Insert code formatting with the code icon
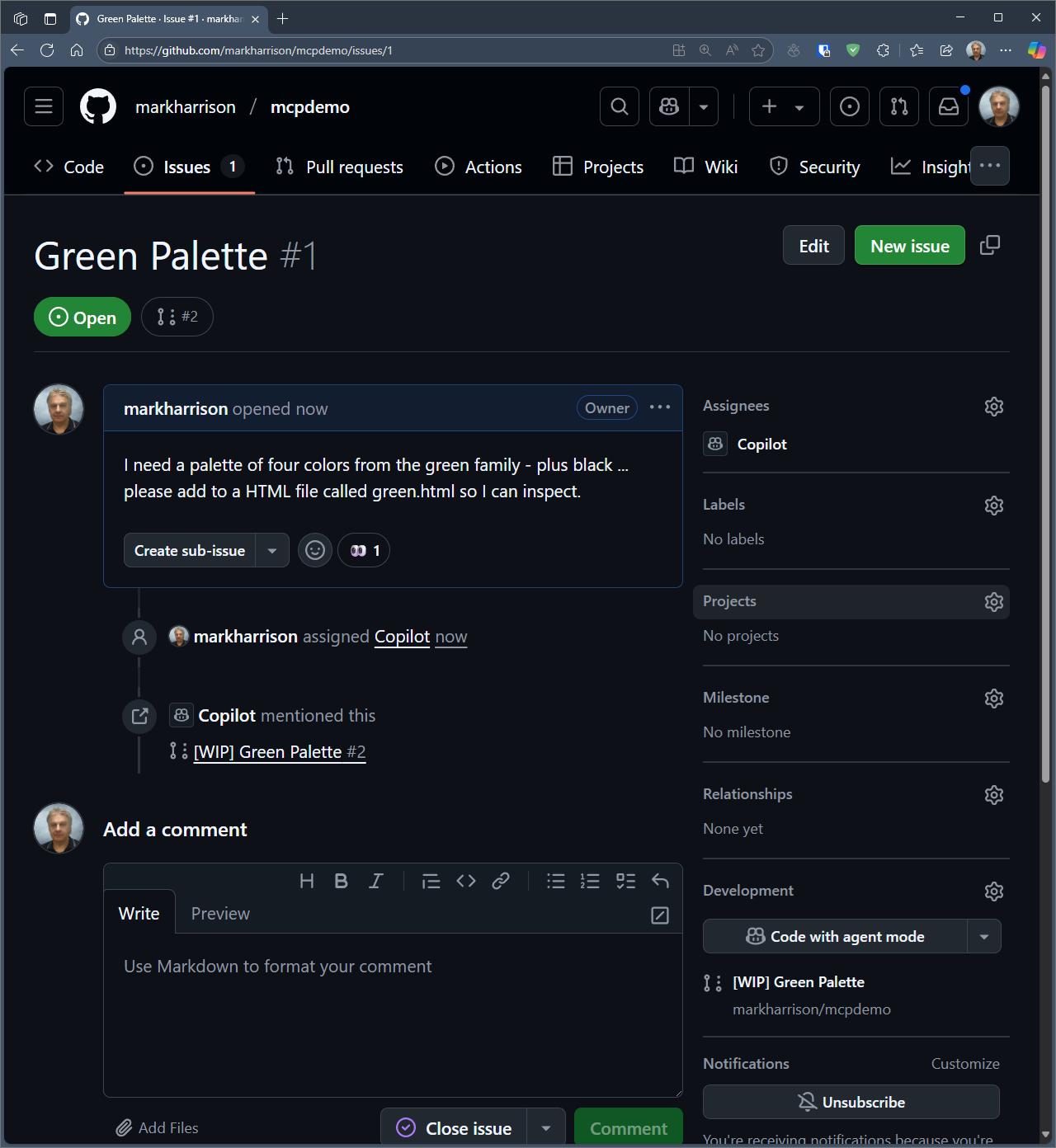Viewport: 1056px width, 1148px height. click(466, 881)
